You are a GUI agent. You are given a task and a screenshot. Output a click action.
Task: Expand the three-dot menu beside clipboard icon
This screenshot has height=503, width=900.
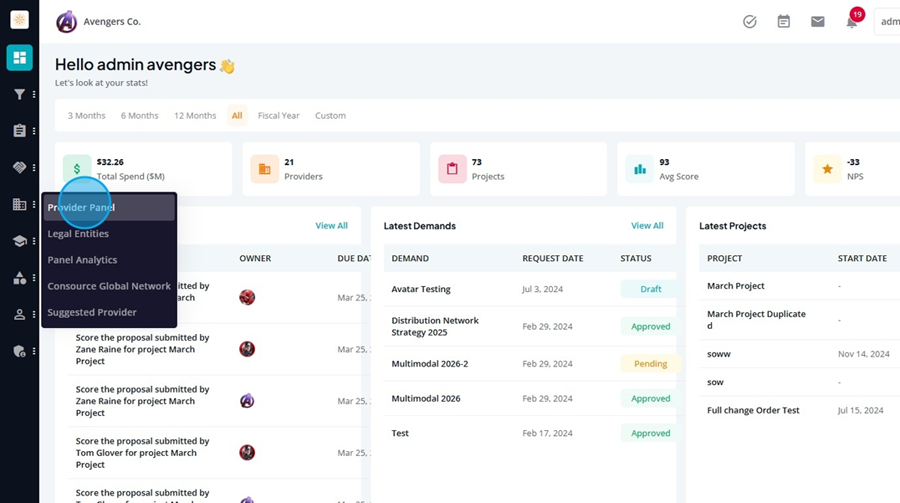point(34,131)
